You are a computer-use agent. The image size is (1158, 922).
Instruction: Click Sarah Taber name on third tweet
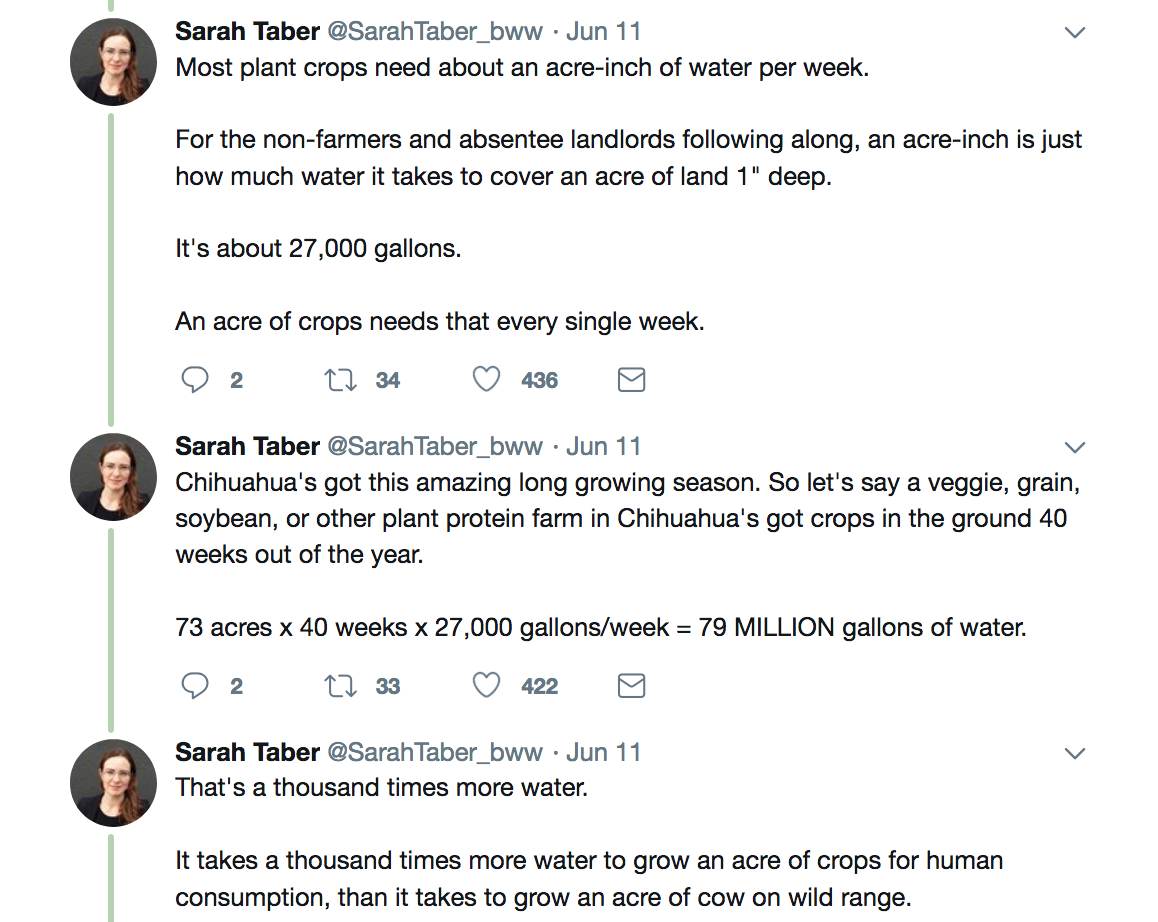[x=247, y=752]
